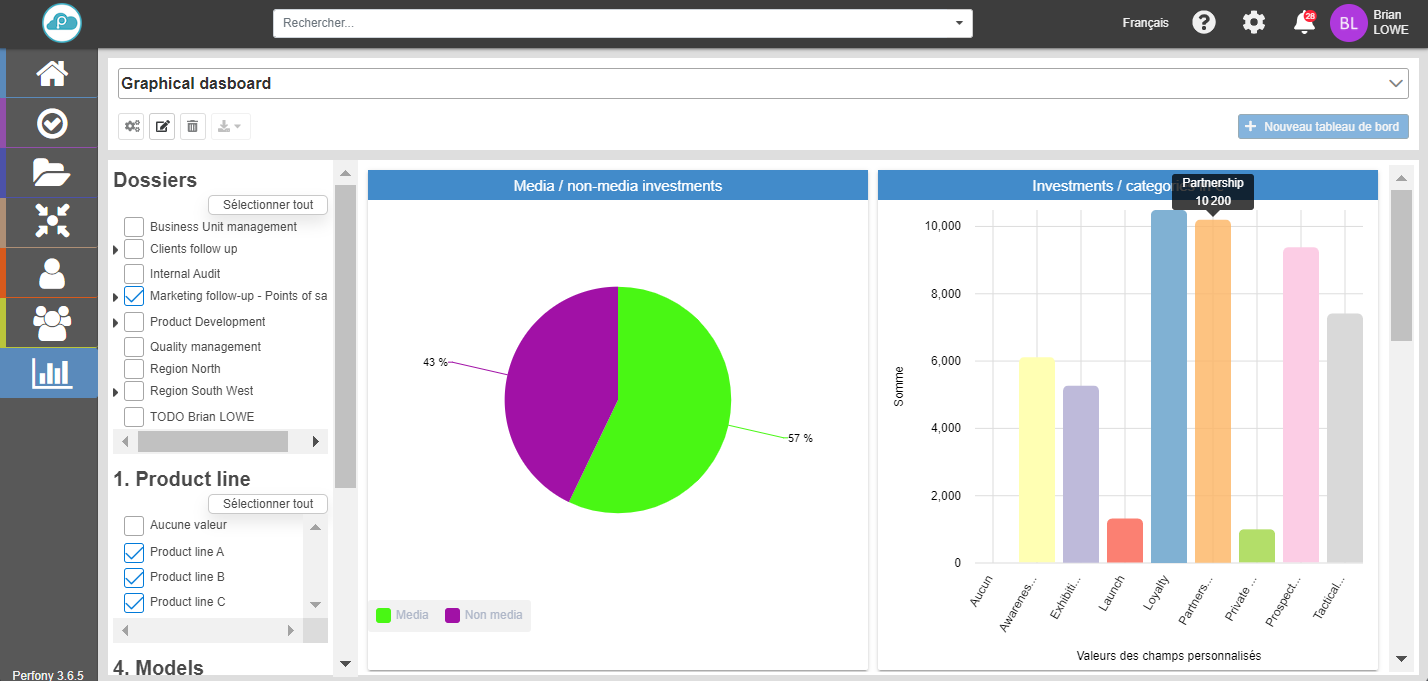Click the Product line list down arrow

pos(316,605)
